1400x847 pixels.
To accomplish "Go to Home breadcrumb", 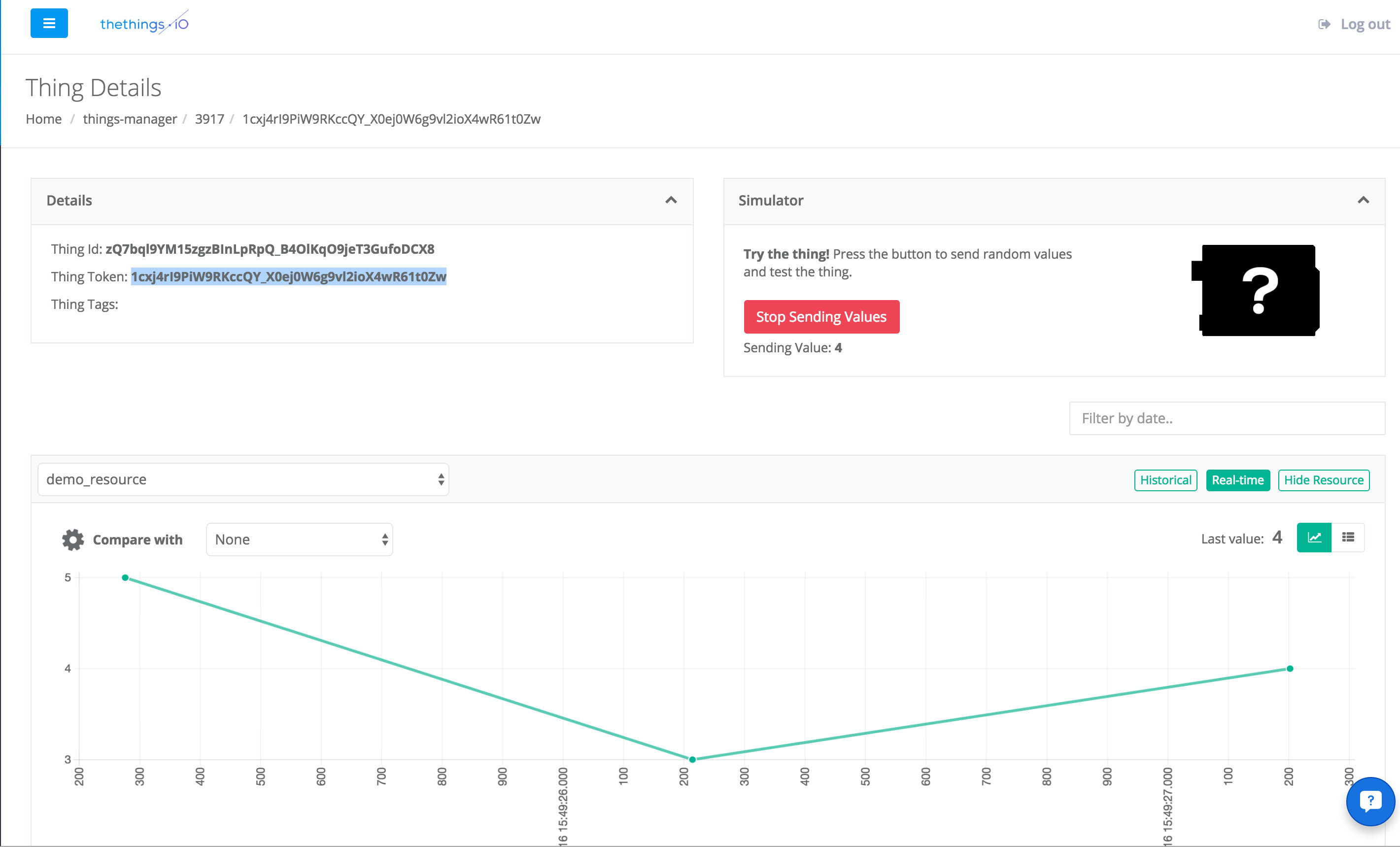I will [x=44, y=119].
